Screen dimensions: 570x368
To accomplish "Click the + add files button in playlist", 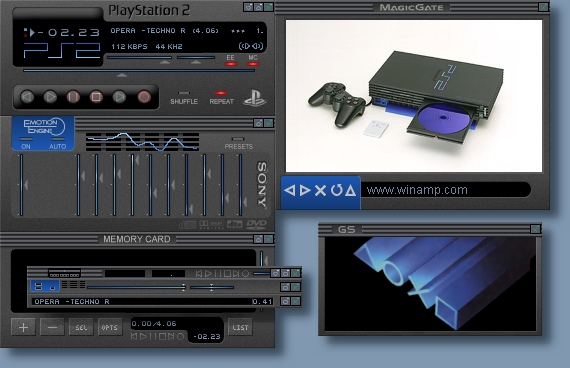I will click(23, 327).
